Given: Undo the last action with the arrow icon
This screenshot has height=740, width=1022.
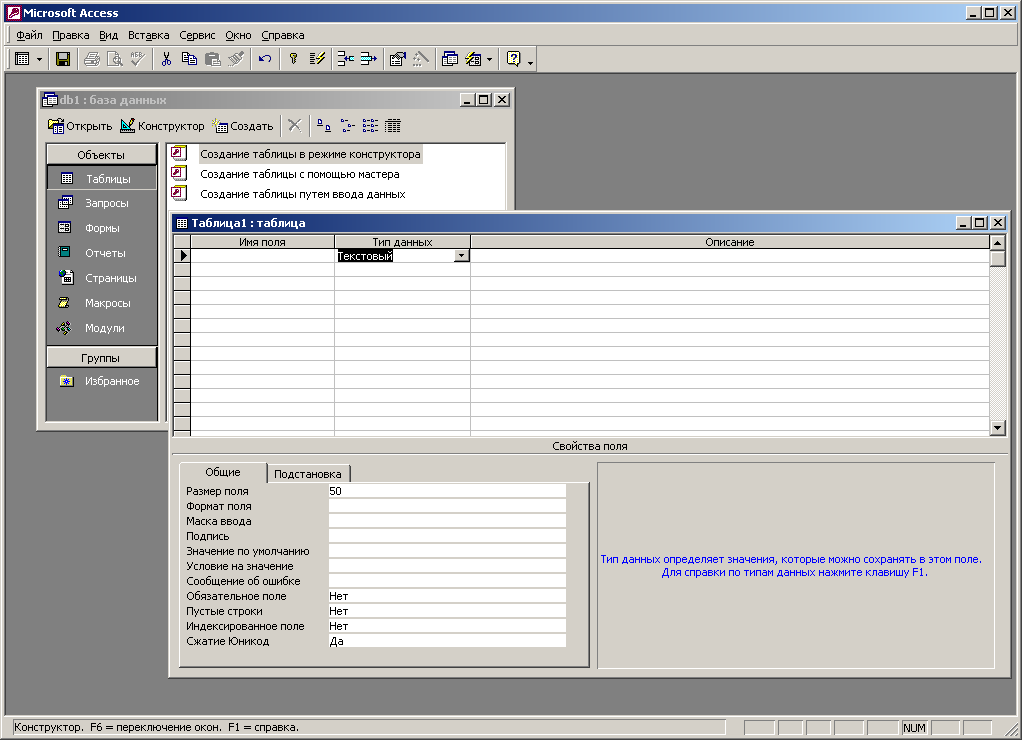Looking at the screenshot, I should coord(265,59).
